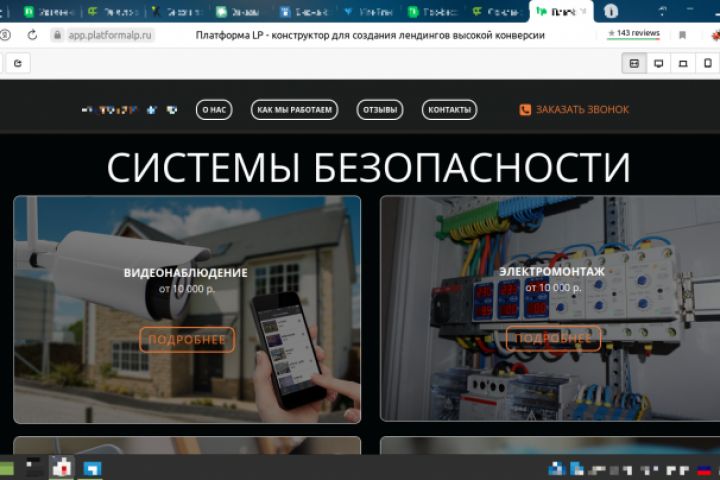This screenshot has width=720, height=480.
Task: Go to the ОТЗЫВЫ section
Action: click(380, 110)
